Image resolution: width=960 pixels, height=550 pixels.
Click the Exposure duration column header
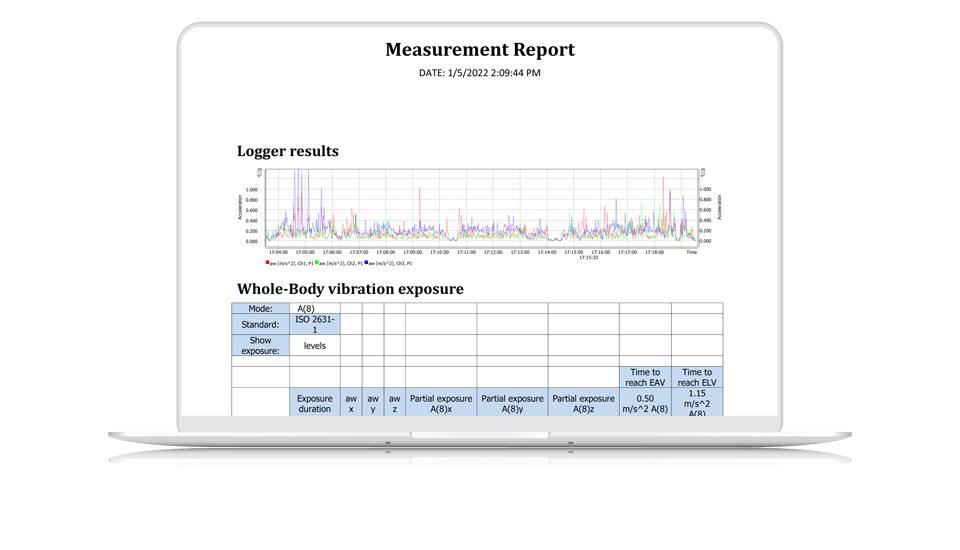pyautogui.click(x=315, y=403)
